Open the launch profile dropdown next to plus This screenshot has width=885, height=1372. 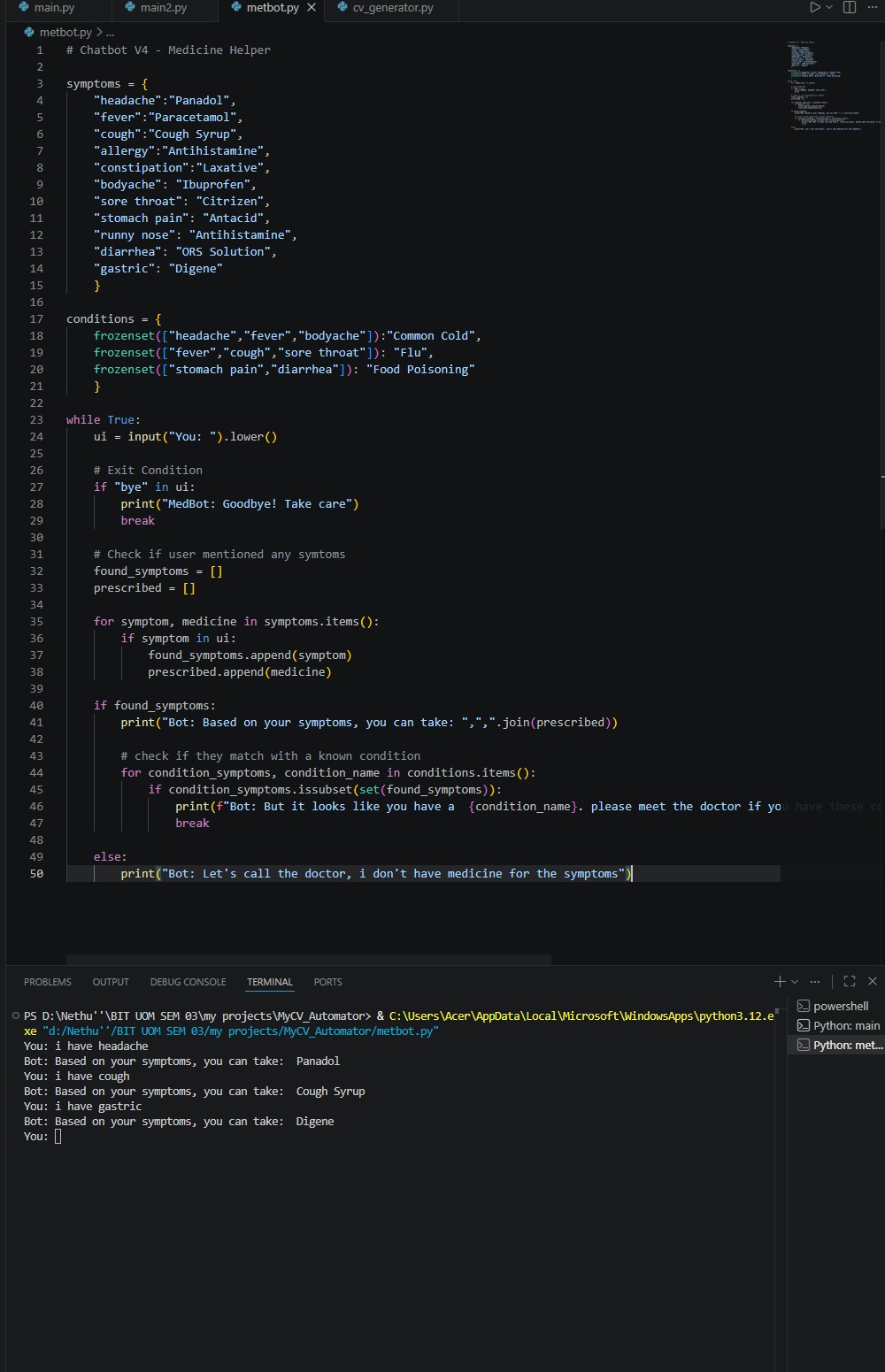[x=795, y=981]
